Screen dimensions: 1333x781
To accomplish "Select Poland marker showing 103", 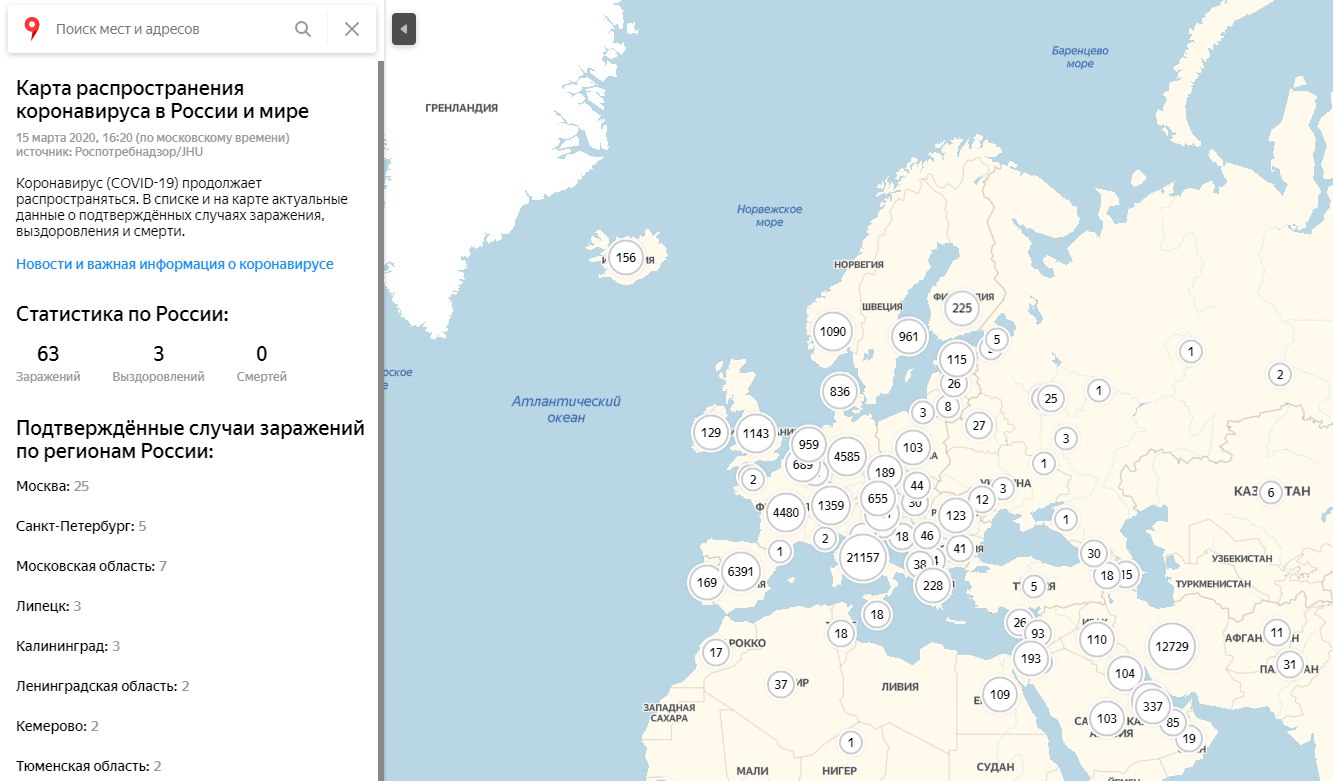I will click(x=912, y=448).
